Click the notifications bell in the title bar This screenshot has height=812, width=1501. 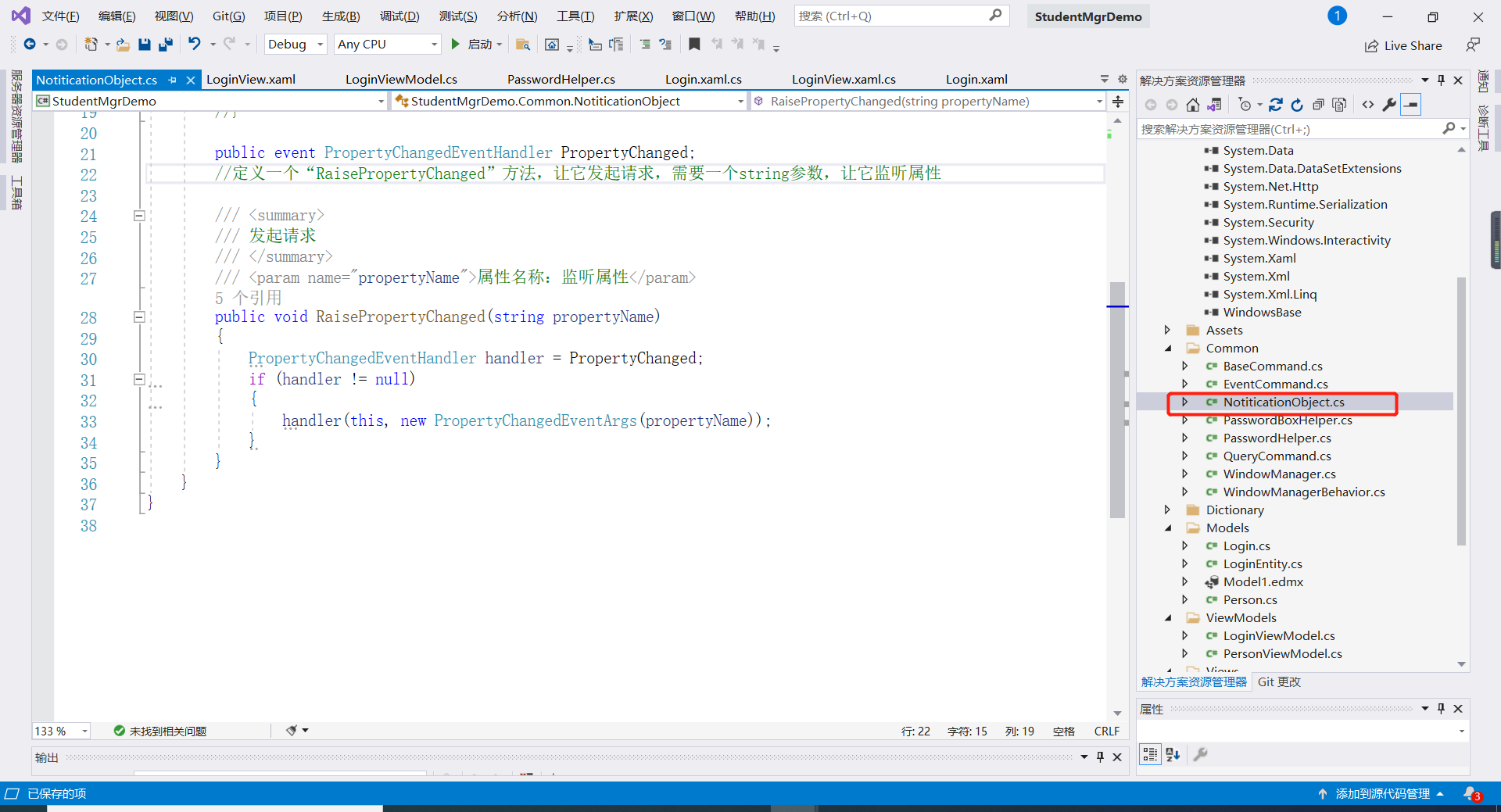coord(1336,16)
